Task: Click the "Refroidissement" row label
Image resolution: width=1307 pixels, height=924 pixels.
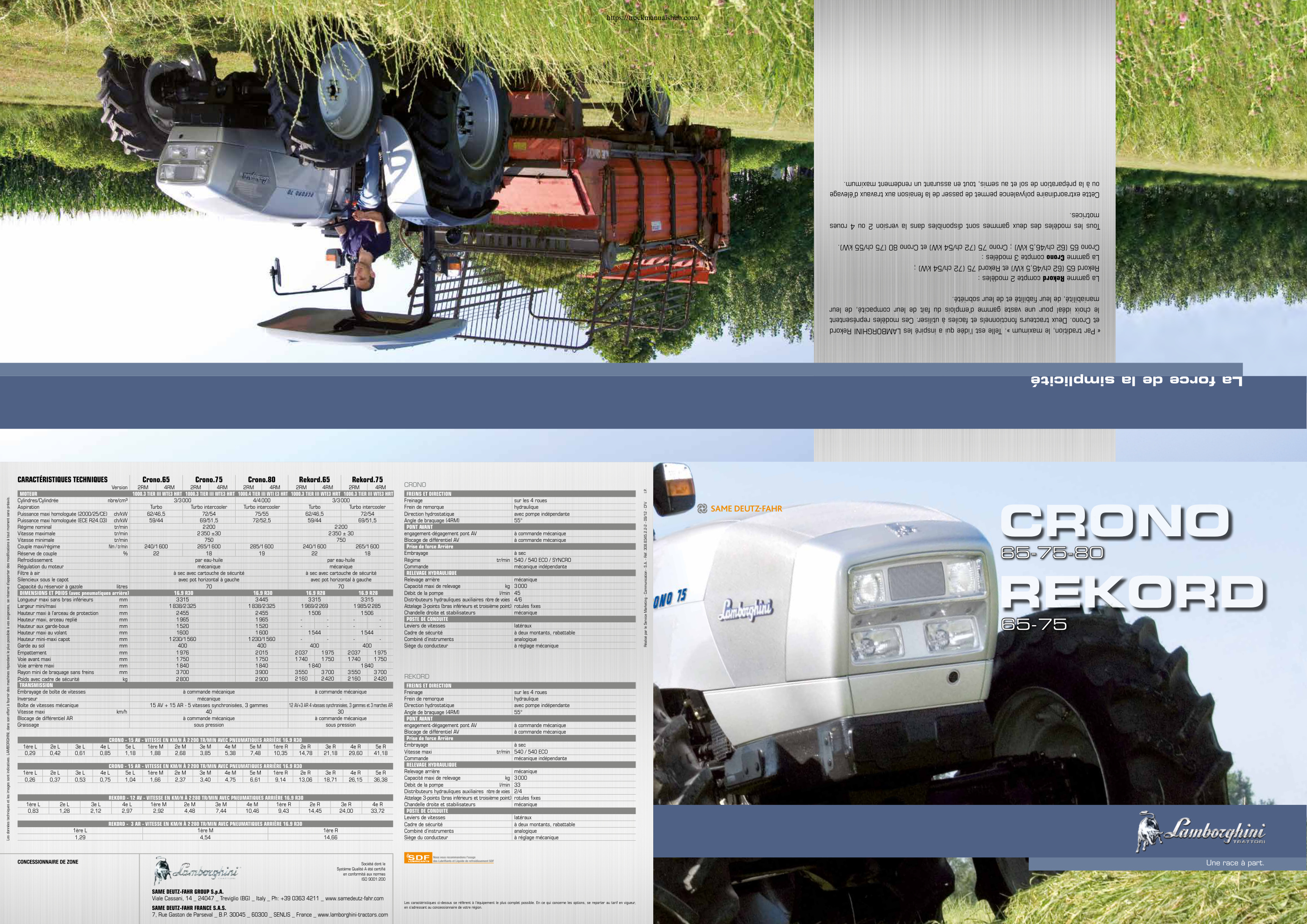Action: click(x=35, y=560)
